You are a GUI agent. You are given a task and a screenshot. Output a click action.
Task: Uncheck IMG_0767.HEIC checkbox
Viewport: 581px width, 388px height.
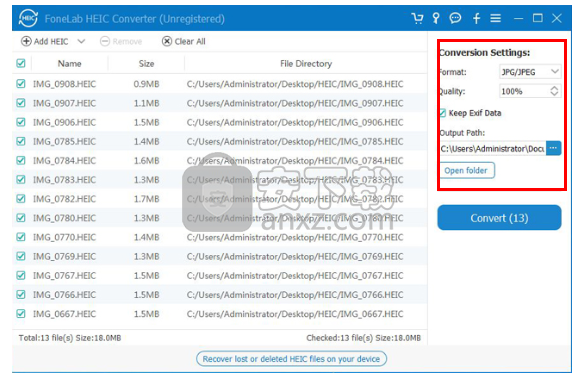click(x=21, y=276)
